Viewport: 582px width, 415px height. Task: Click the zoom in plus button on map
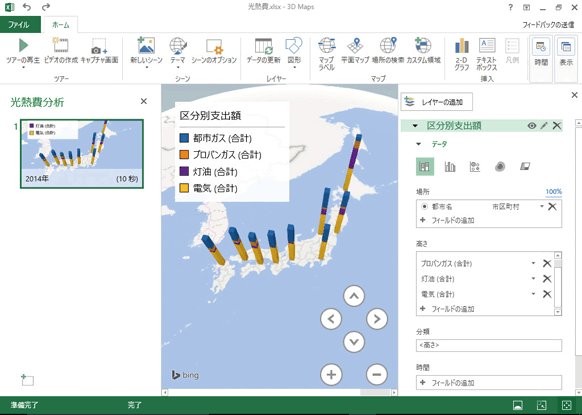click(x=331, y=375)
